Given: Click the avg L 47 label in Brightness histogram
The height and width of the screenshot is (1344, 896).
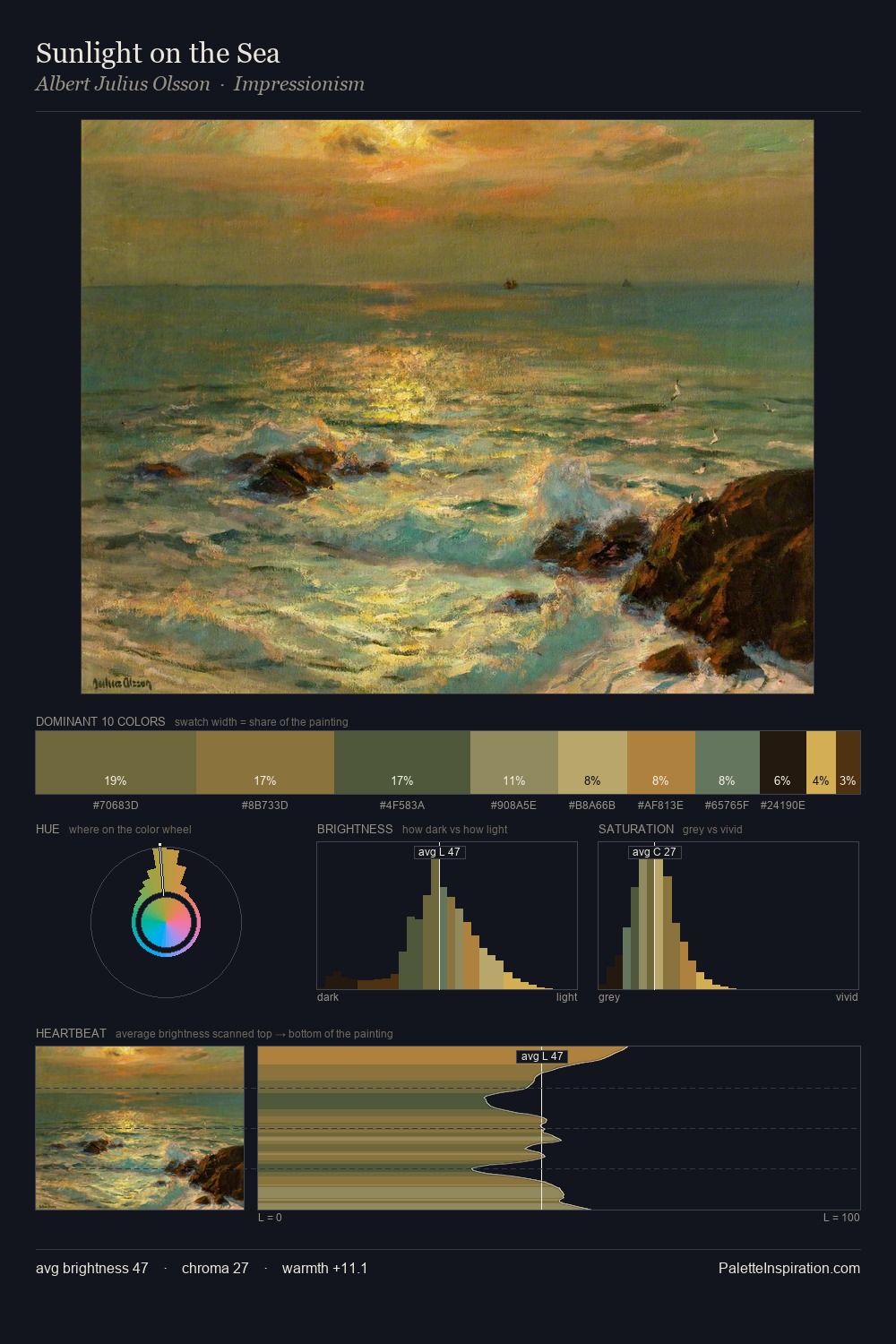Looking at the screenshot, I should point(439,852).
